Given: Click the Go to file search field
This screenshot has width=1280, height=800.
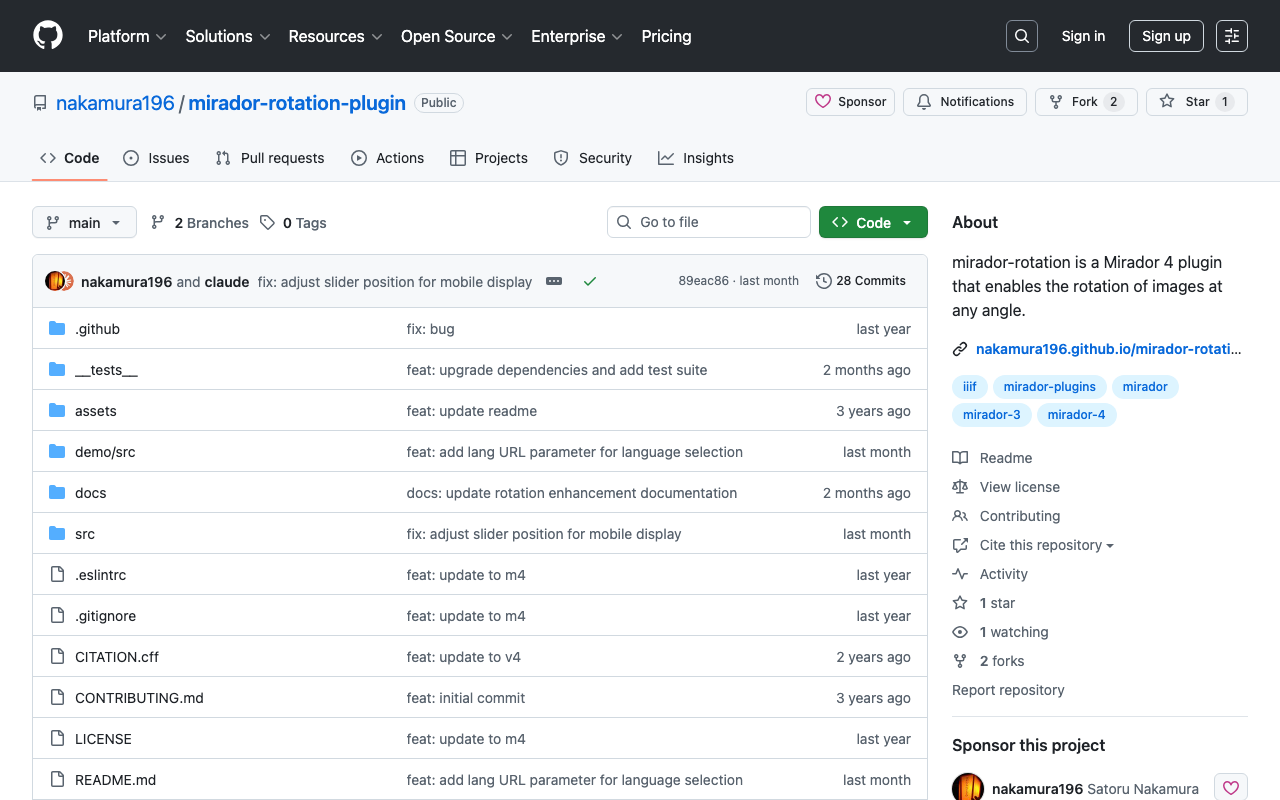Looking at the screenshot, I should pos(709,222).
